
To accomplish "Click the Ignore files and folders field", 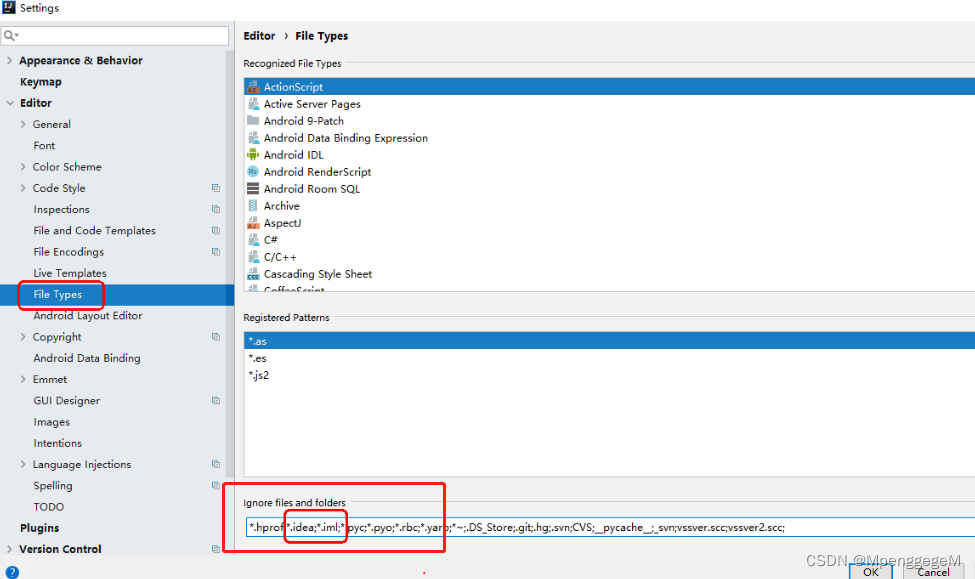I will pyautogui.click(x=611, y=527).
